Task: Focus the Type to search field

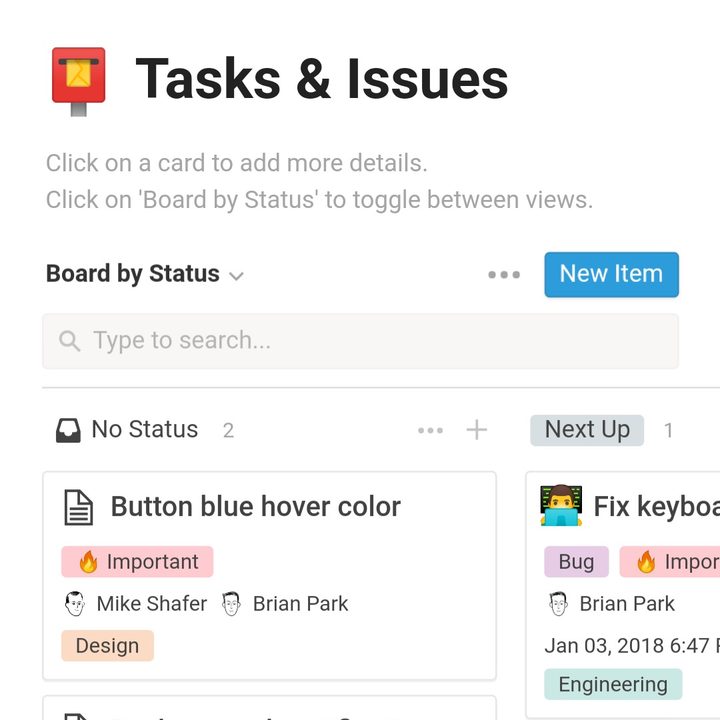Action: (360, 341)
